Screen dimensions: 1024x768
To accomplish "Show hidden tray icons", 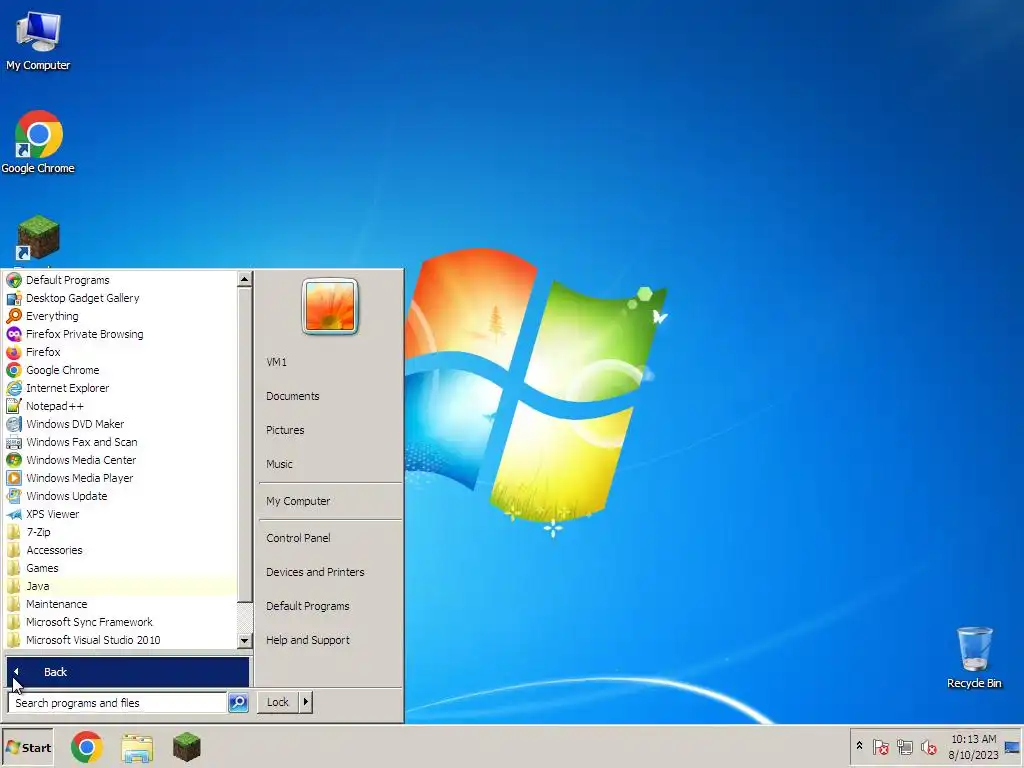I will [859, 746].
